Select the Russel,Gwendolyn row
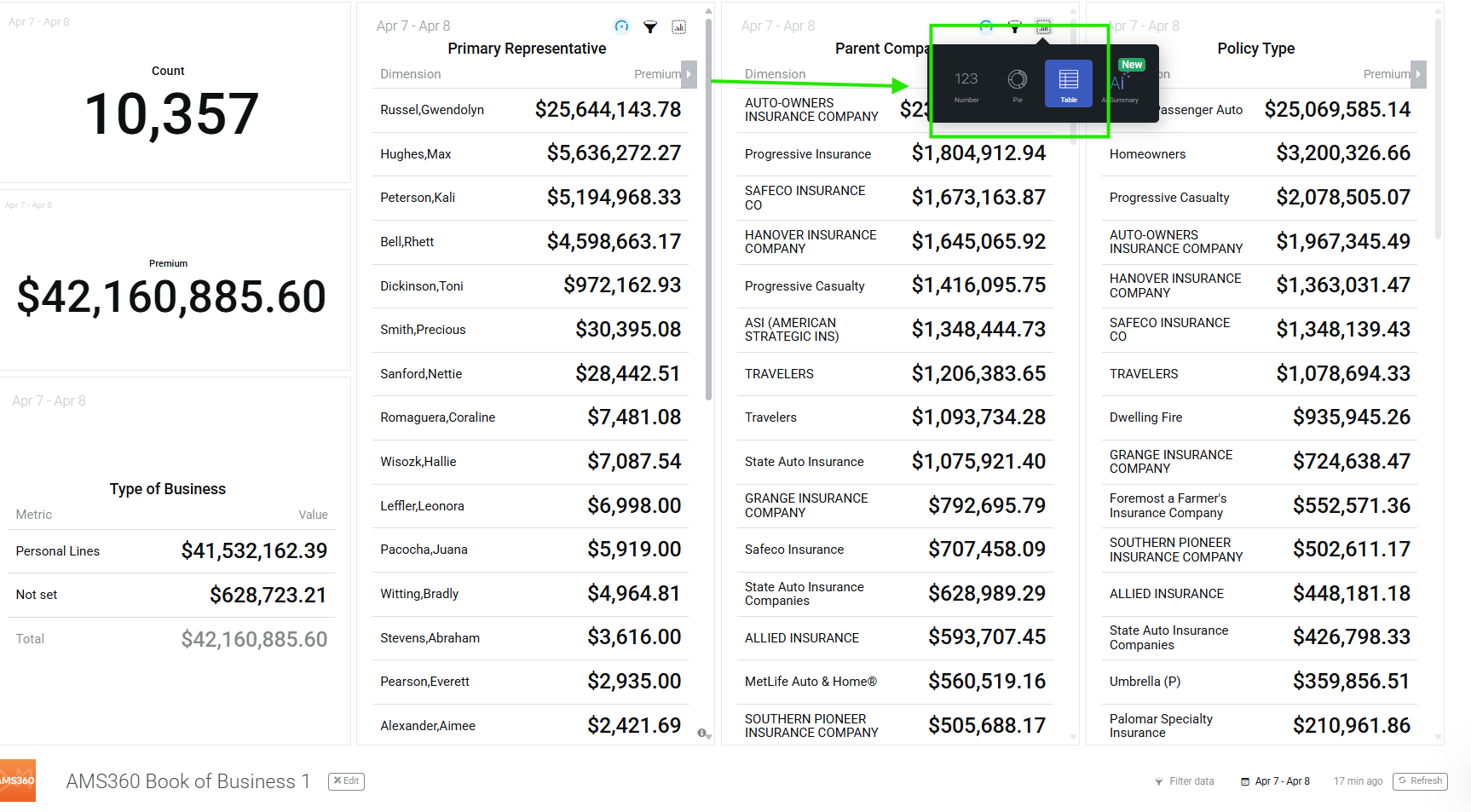This screenshot has height=812, width=1471. (530, 110)
